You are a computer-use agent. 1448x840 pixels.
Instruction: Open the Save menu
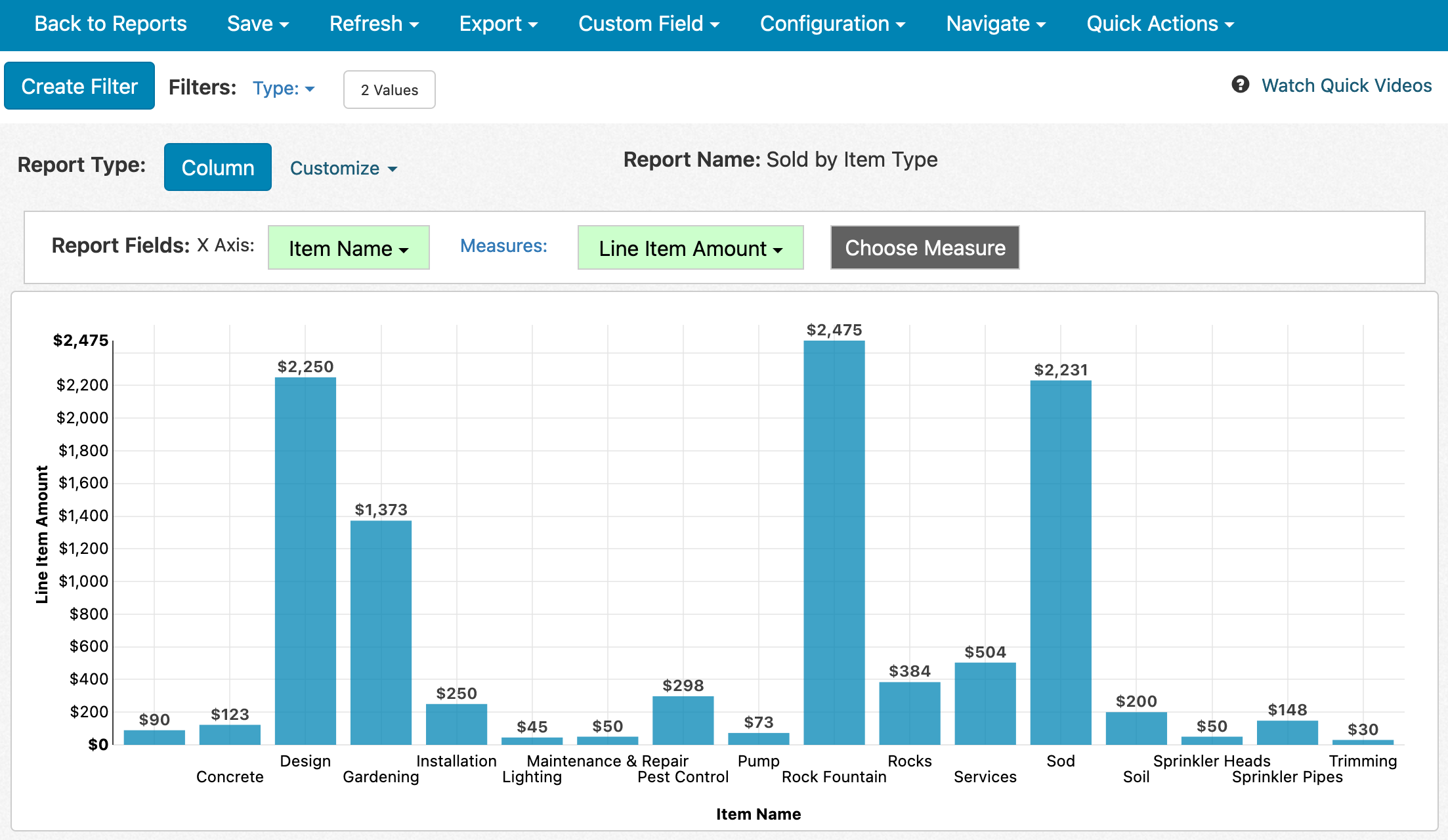pyautogui.click(x=258, y=24)
